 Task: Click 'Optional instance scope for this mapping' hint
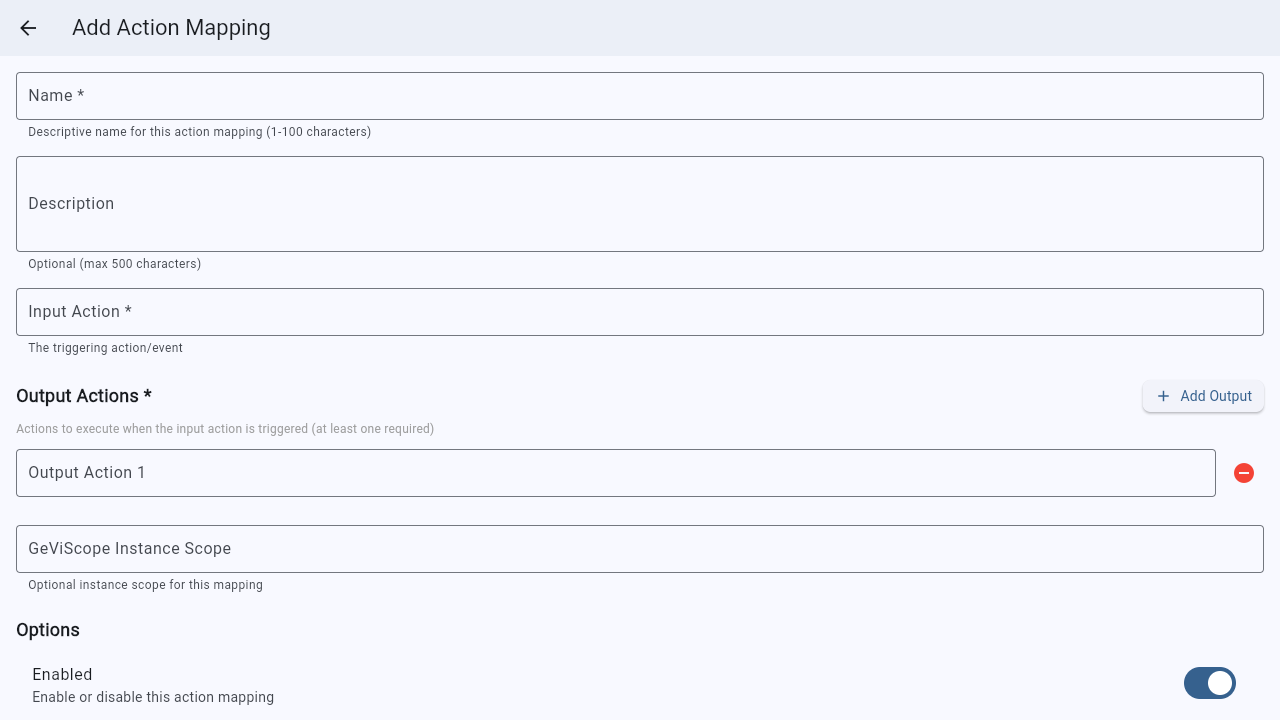point(145,585)
